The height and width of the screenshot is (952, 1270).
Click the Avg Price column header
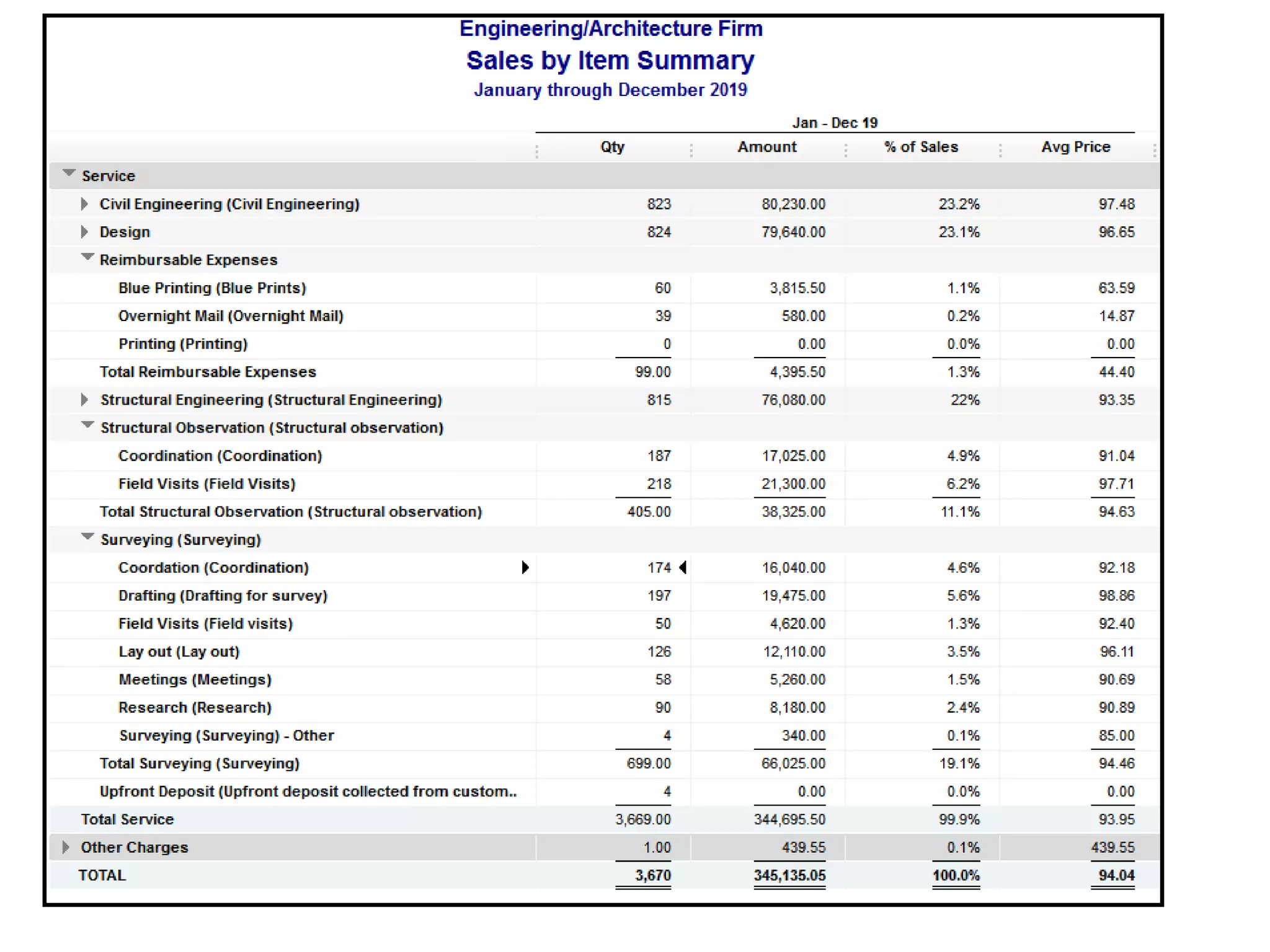pyautogui.click(x=1075, y=147)
